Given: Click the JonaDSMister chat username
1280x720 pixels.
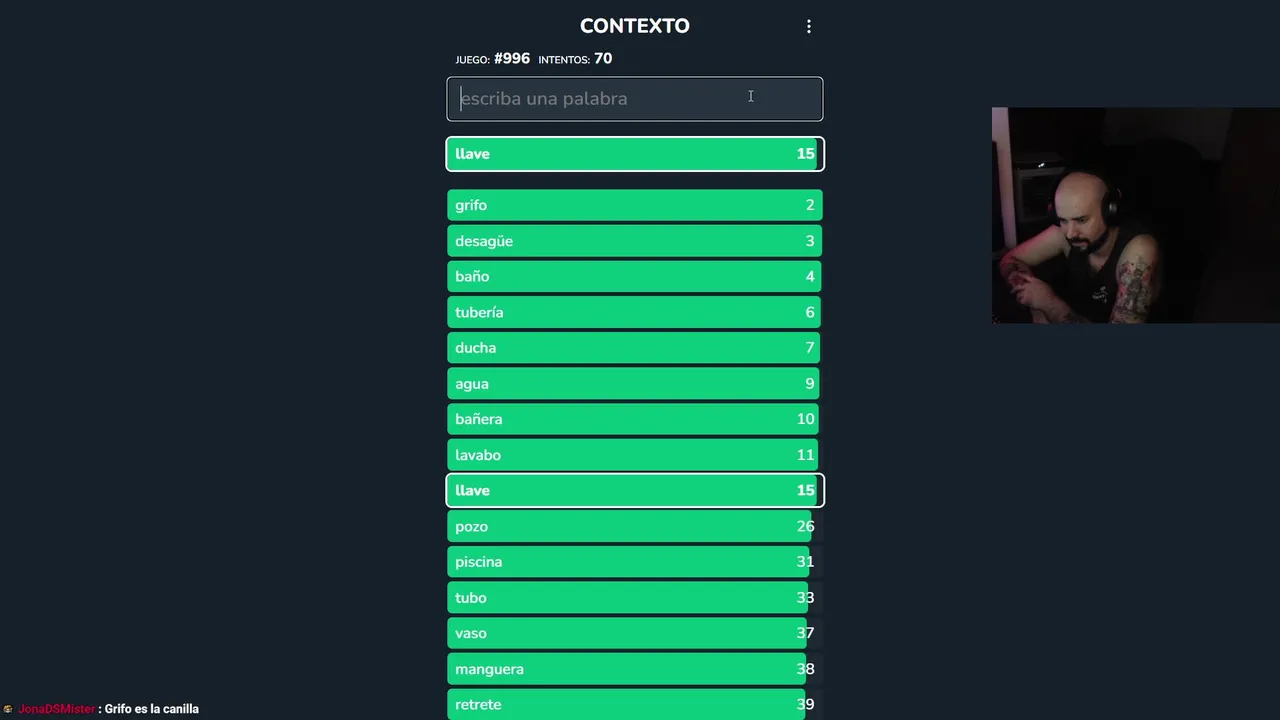Looking at the screenshot, I should pos(57,709).
